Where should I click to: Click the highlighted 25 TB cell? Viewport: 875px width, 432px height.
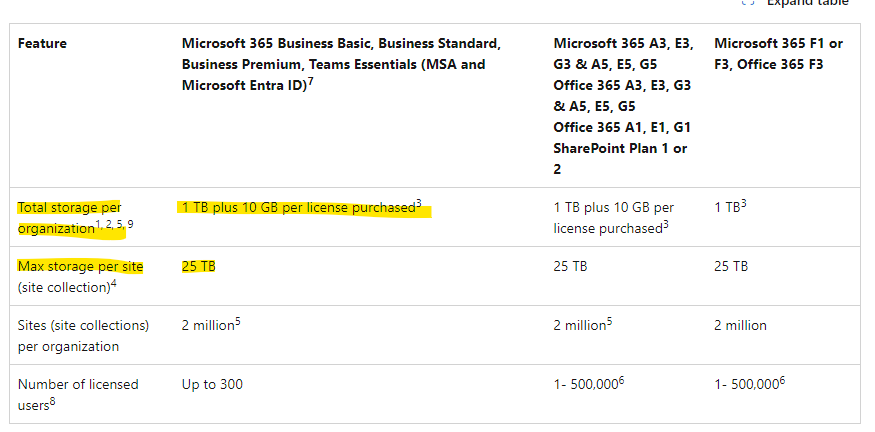coord(199,267)
